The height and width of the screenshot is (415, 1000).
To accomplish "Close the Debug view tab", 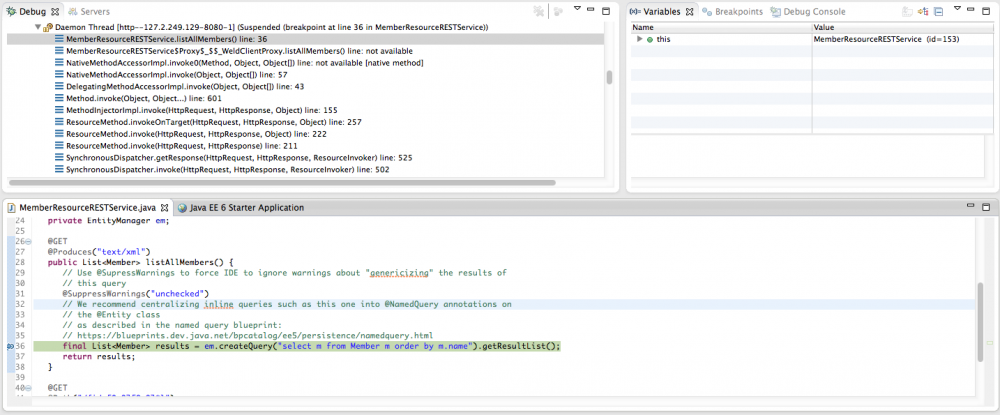I will [x=56, y=11].
